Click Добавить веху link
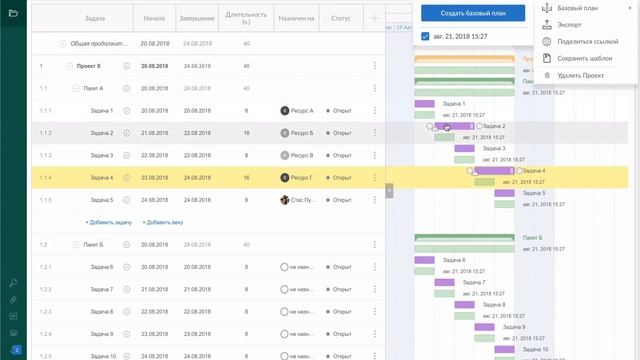This screenshot has height=360, width=640. tap(163, 222)
